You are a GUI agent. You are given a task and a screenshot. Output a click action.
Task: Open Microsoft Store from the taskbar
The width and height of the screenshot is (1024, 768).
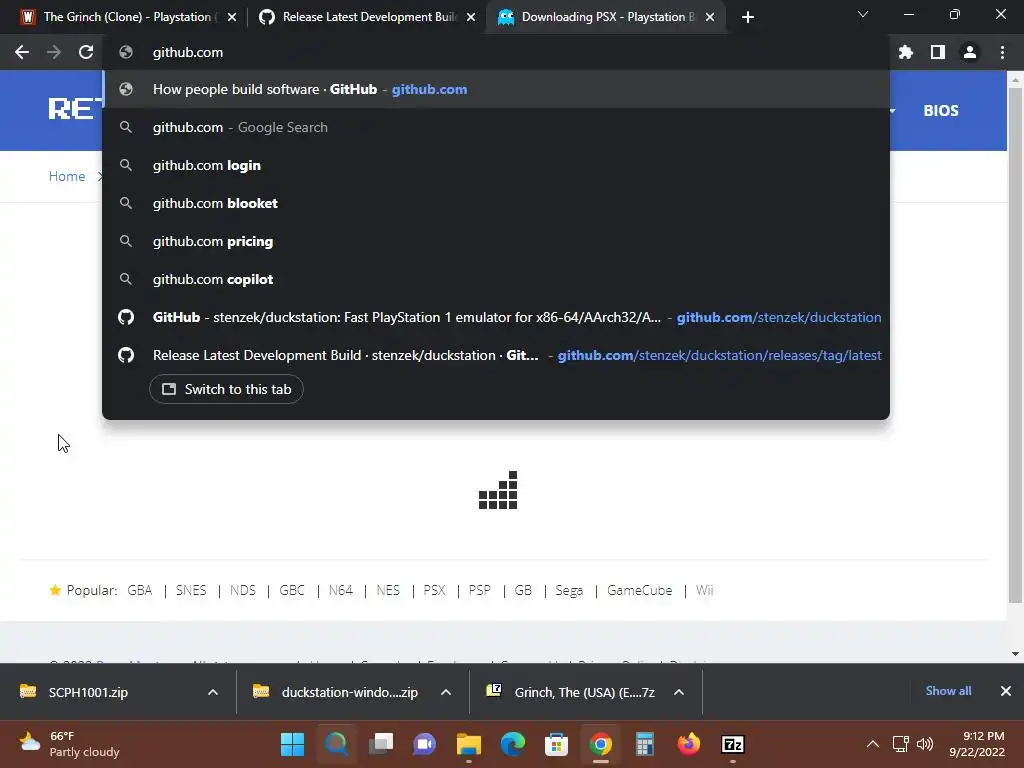coord(556,744)
